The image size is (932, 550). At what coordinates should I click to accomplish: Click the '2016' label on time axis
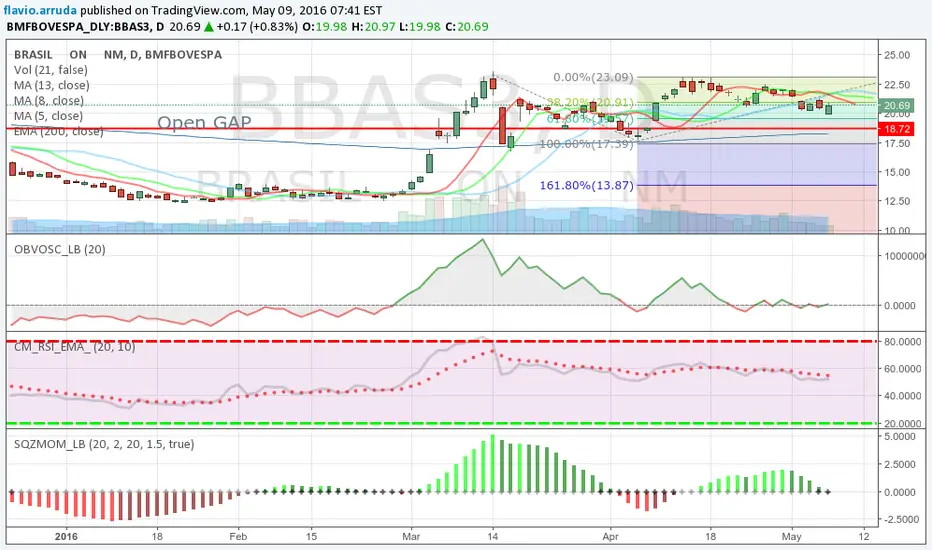point(66,536)
